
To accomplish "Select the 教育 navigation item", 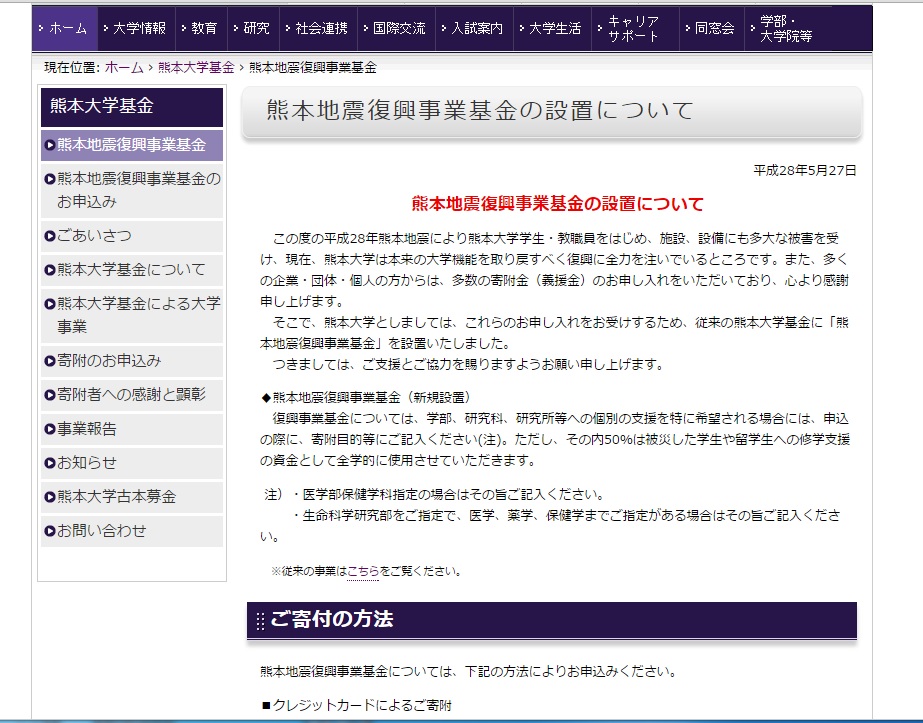I will [201, 28].
